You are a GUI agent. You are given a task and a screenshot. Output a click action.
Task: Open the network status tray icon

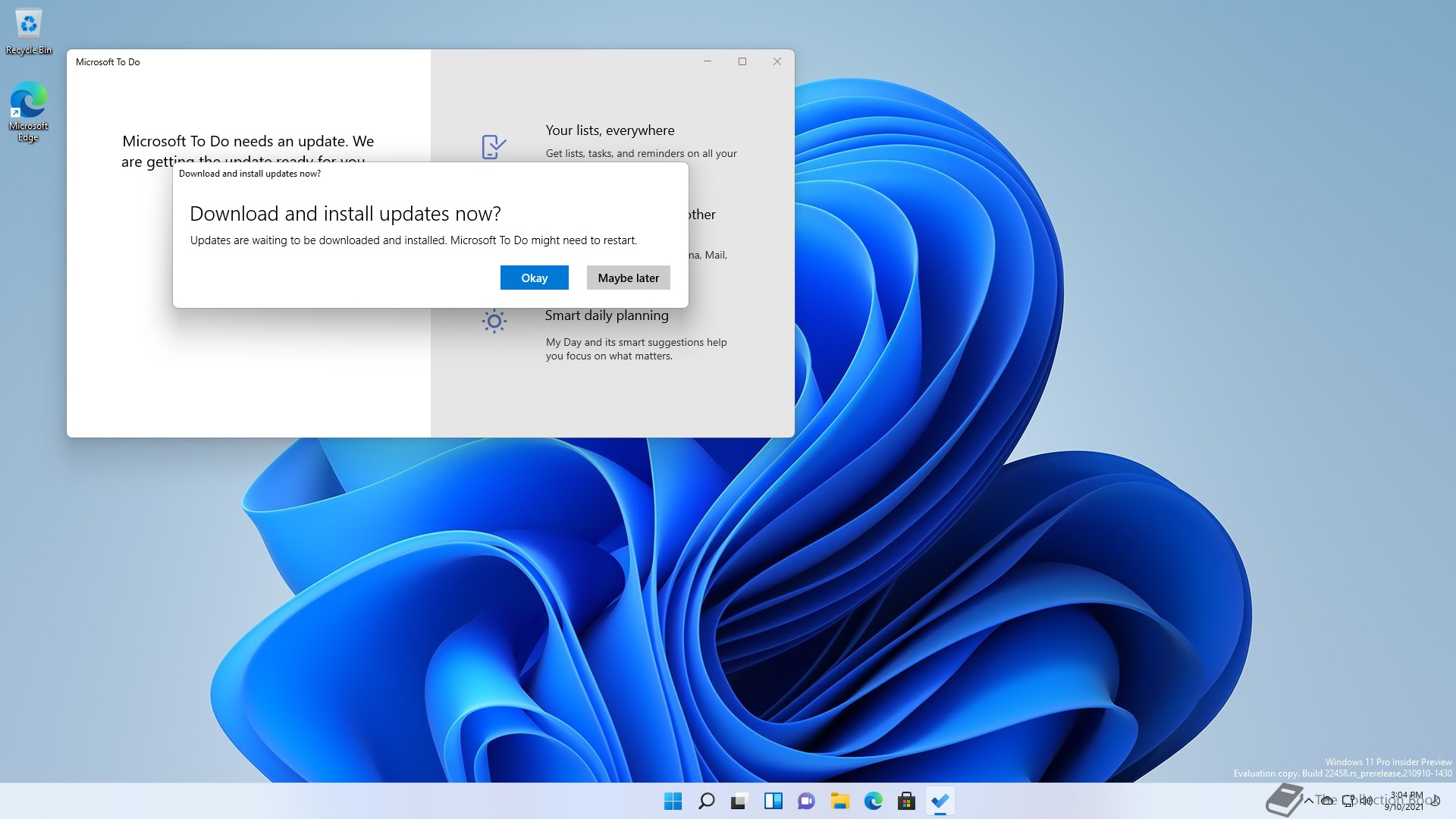[x=1348, y=801]
